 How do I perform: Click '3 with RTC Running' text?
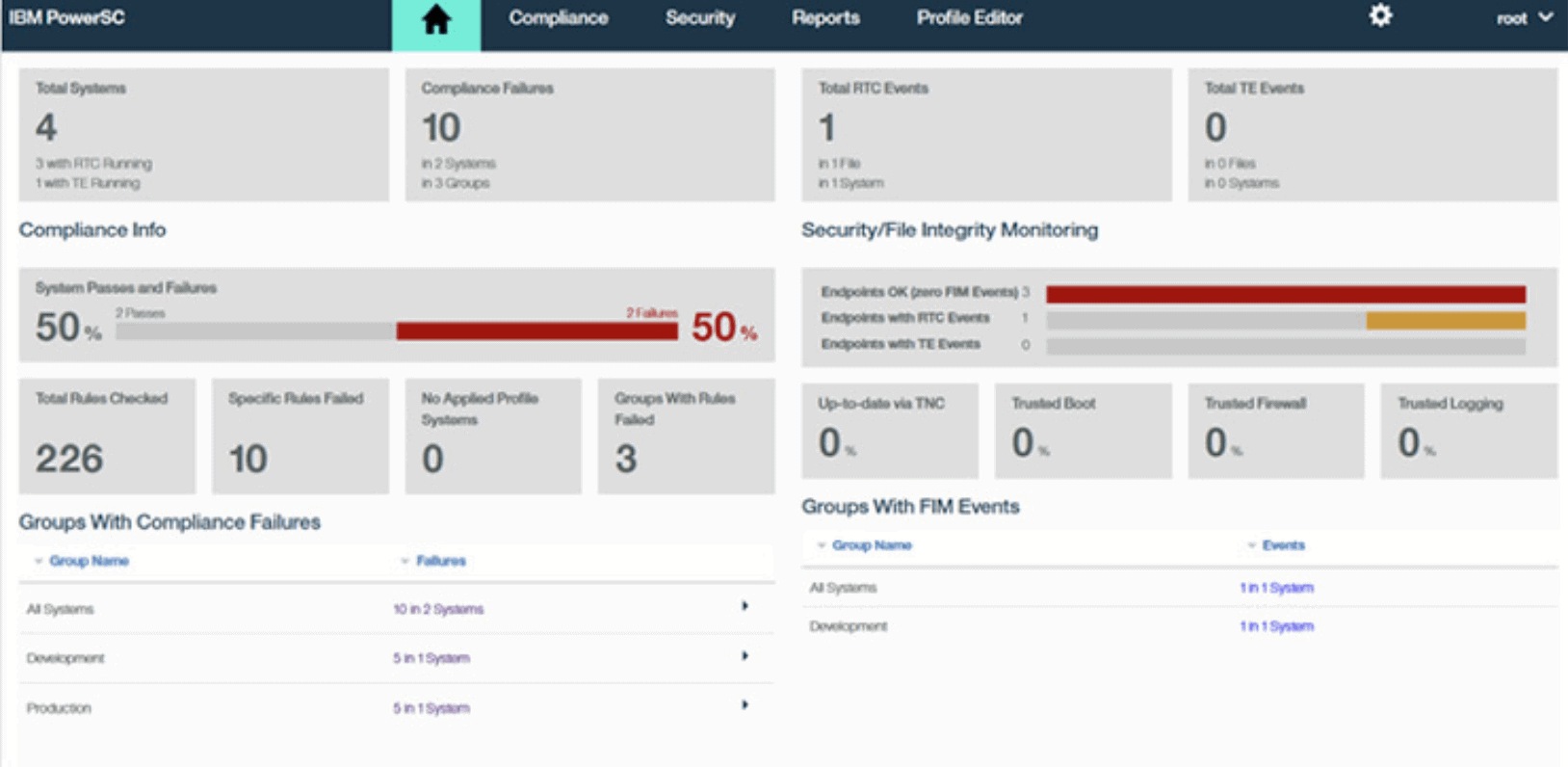(x=93, y=164)
